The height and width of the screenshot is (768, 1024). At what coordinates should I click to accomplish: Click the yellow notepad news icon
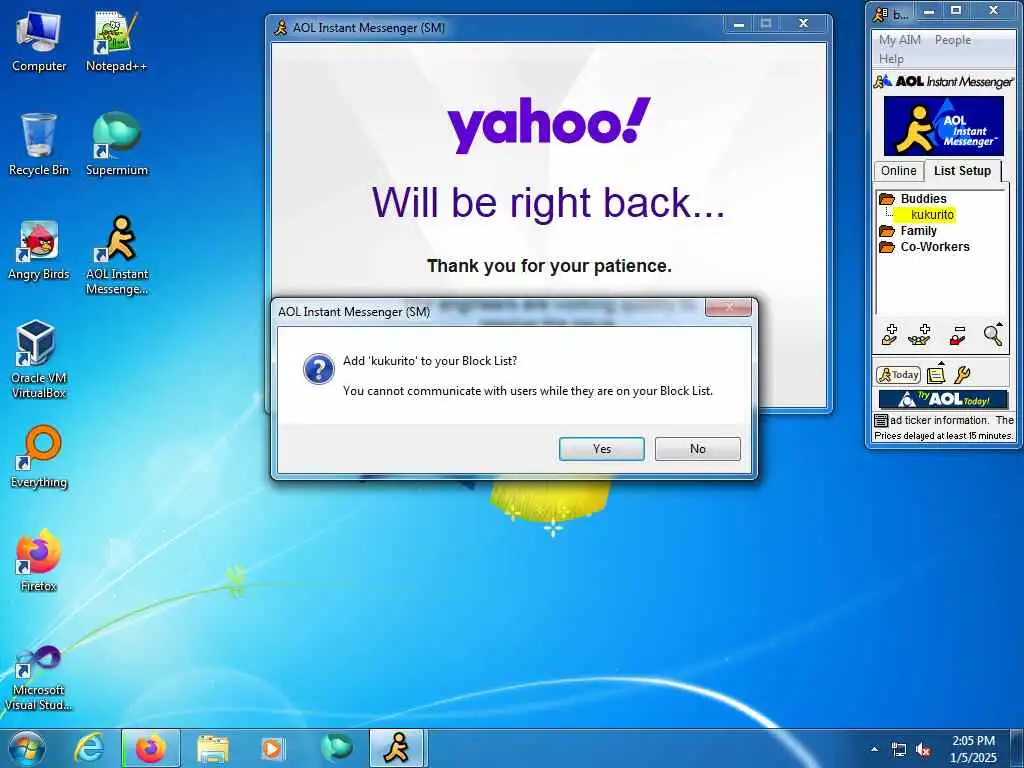pos(936,374)
